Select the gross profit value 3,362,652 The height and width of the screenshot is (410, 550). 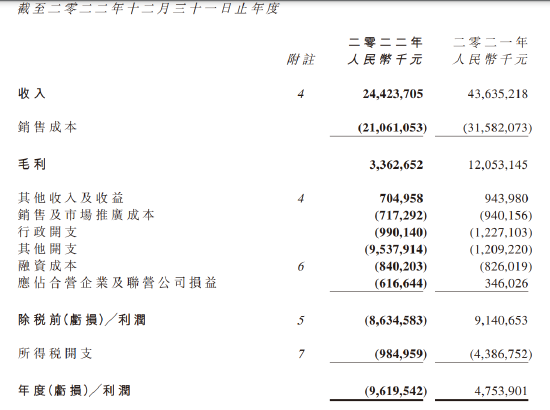(x=396, y=164)
